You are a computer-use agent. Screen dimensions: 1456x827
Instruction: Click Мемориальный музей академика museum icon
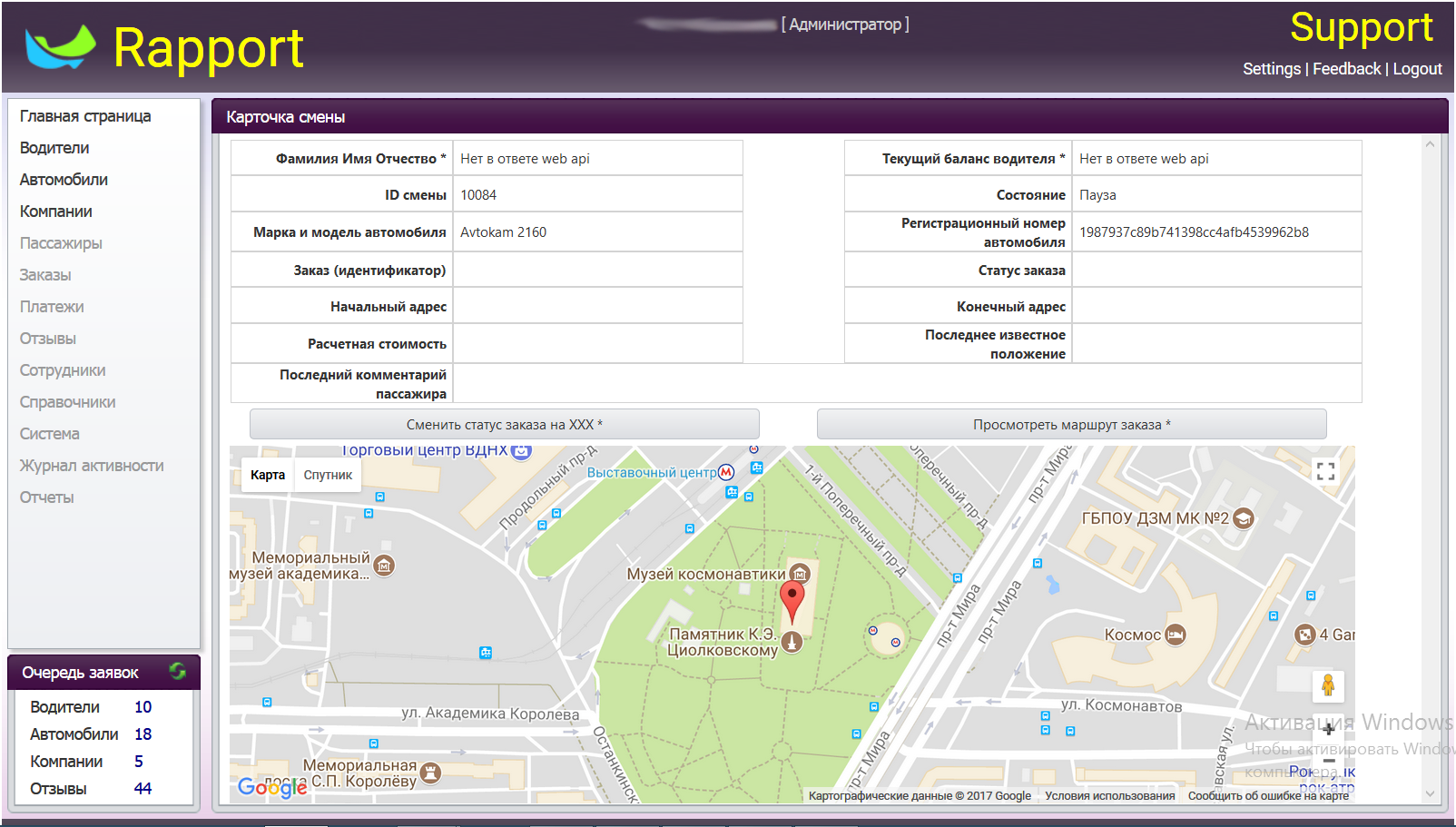point(384,566)
